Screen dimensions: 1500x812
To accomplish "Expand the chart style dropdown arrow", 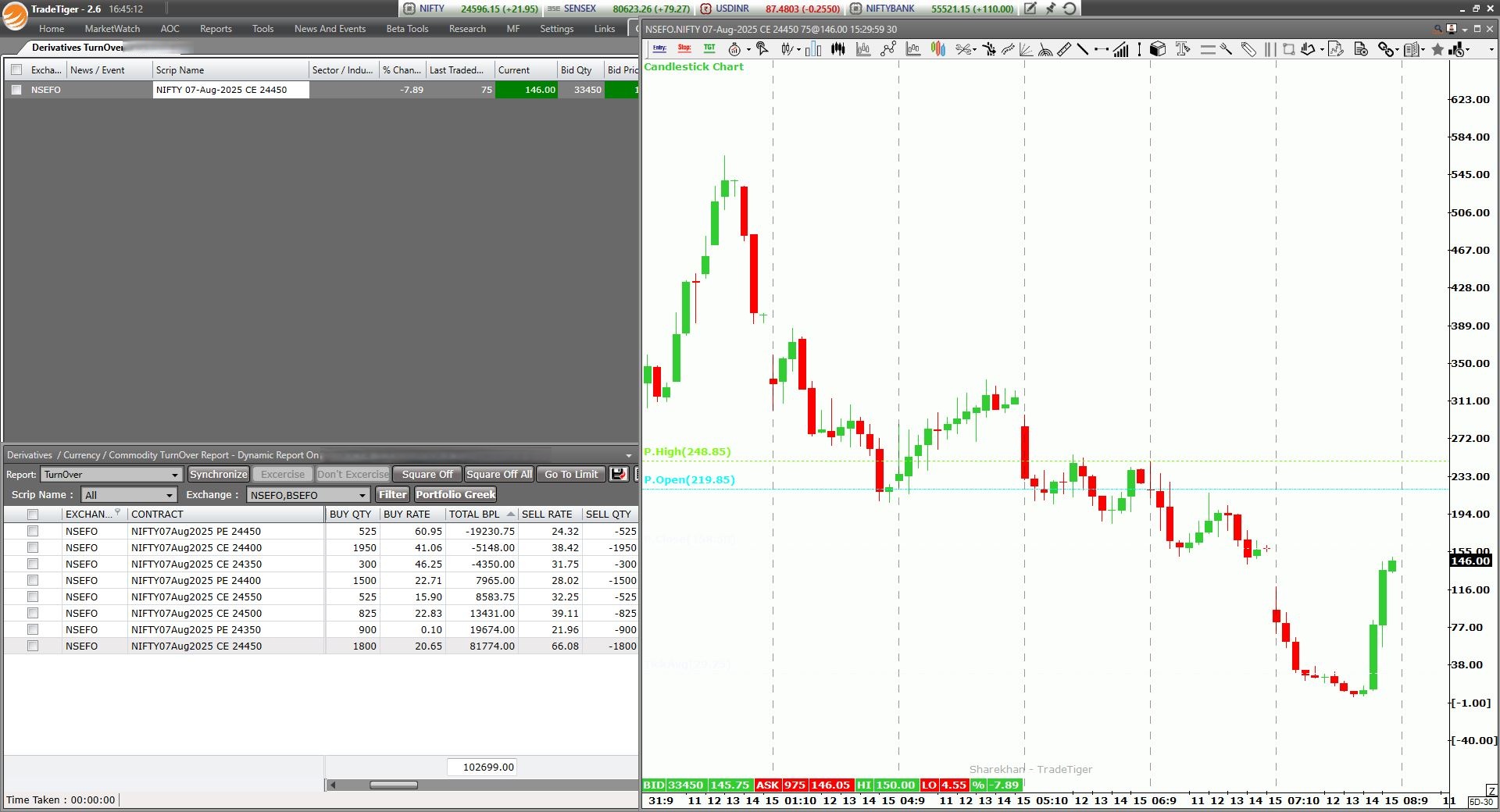I will (798, 50).
